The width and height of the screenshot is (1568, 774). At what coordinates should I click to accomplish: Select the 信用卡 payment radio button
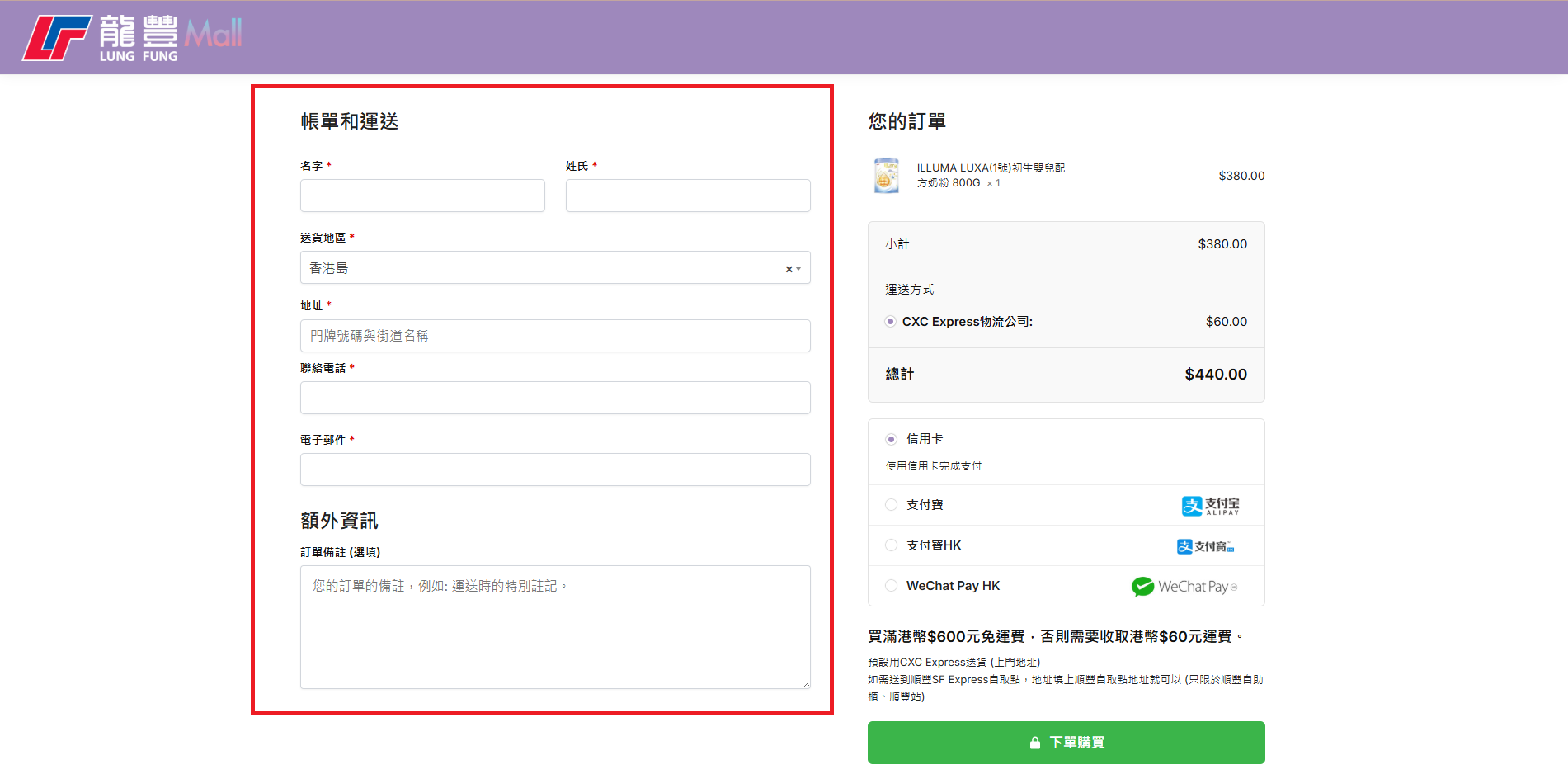click(x=891, y=439)
